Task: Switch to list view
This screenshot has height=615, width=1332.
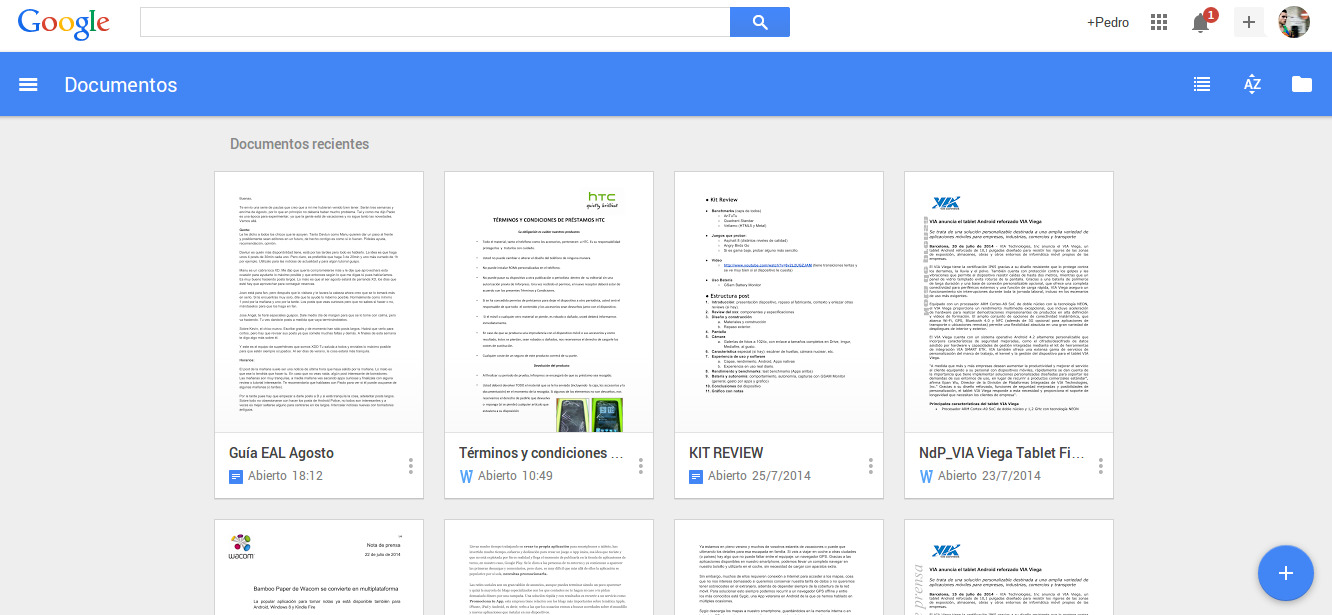Action: click(1202, 85)
